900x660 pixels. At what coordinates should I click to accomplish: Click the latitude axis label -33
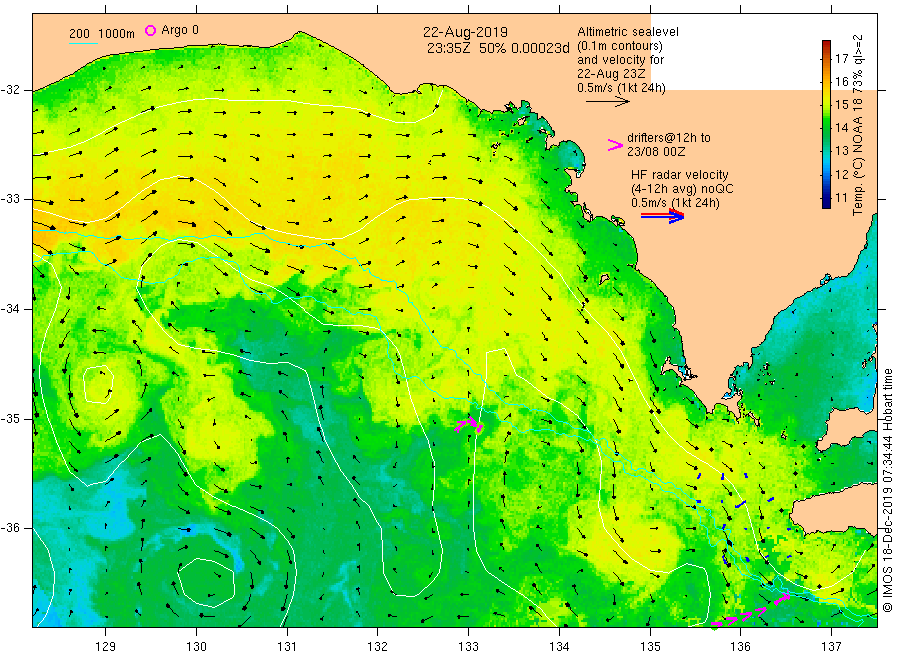(x=10, y=199)
